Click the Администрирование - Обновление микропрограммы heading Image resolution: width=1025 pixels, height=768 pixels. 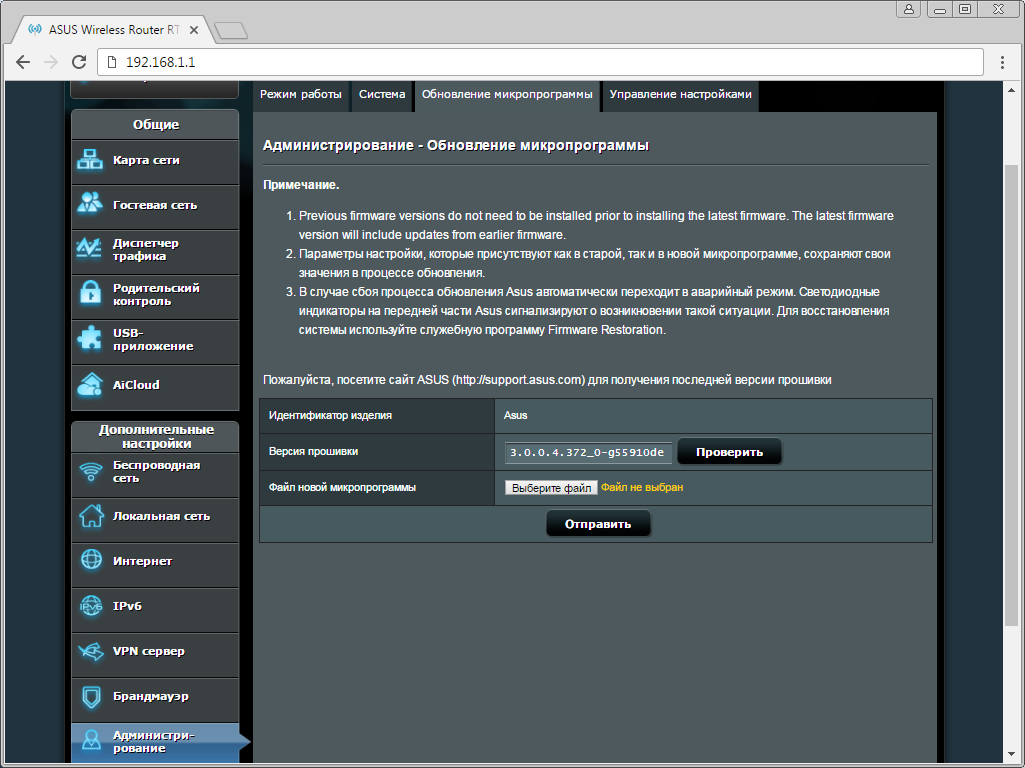tap(456, 145)
